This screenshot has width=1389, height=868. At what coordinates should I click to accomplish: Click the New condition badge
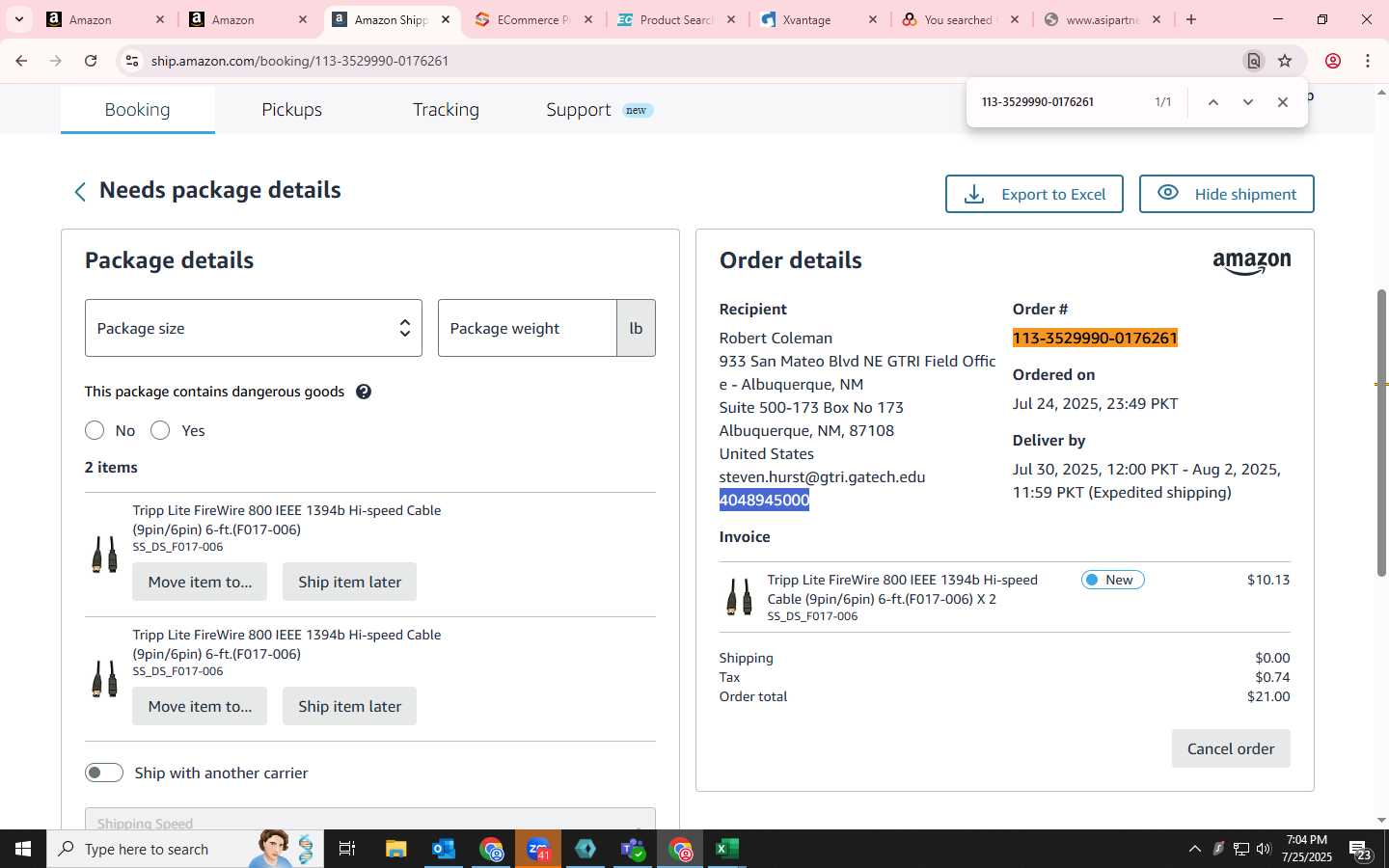[x=1112, y=580]
